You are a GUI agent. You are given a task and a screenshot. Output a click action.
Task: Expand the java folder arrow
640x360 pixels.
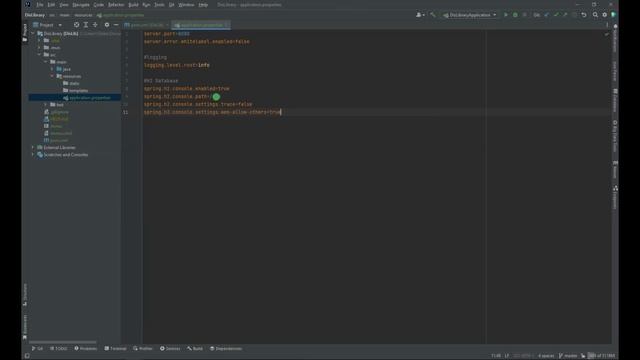tap(52, 69)
